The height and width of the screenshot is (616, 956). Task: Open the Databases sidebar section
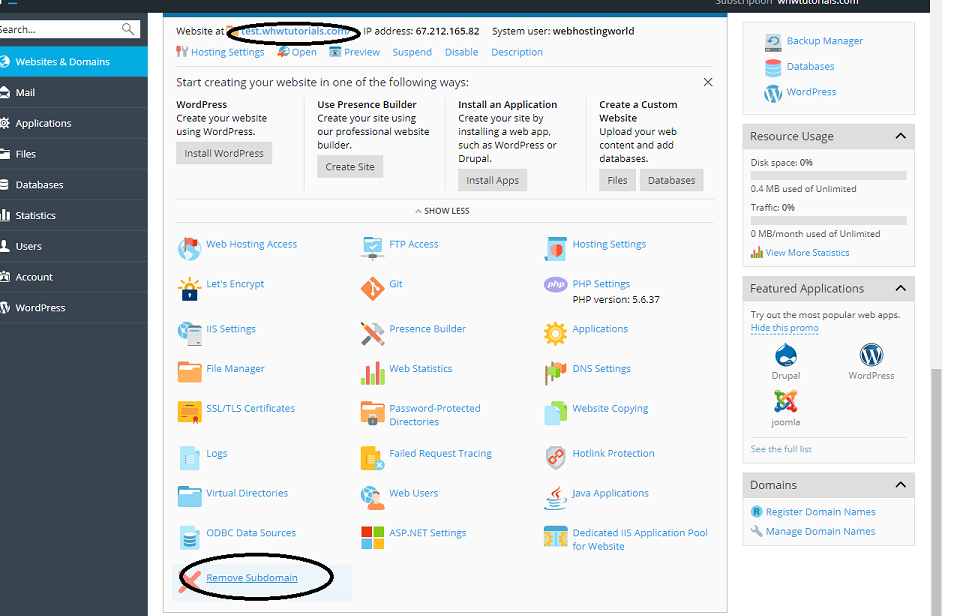38,184
